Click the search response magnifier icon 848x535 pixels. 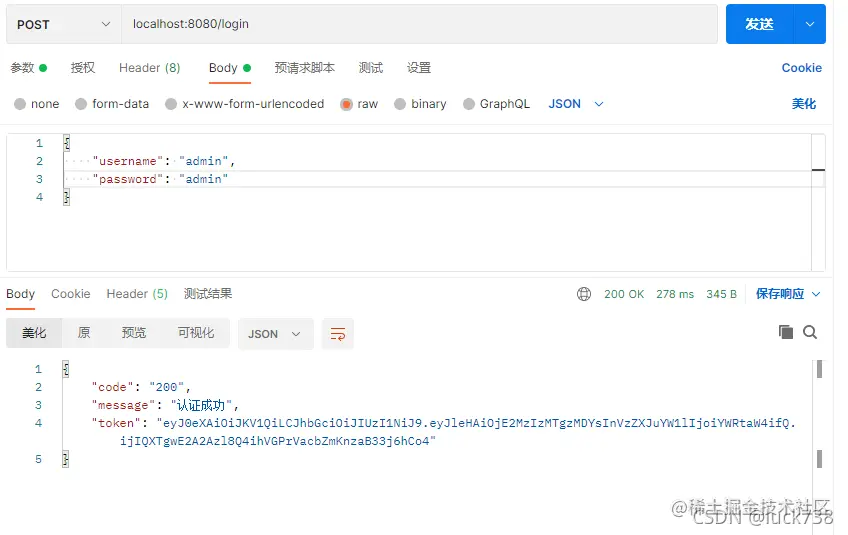810,332
